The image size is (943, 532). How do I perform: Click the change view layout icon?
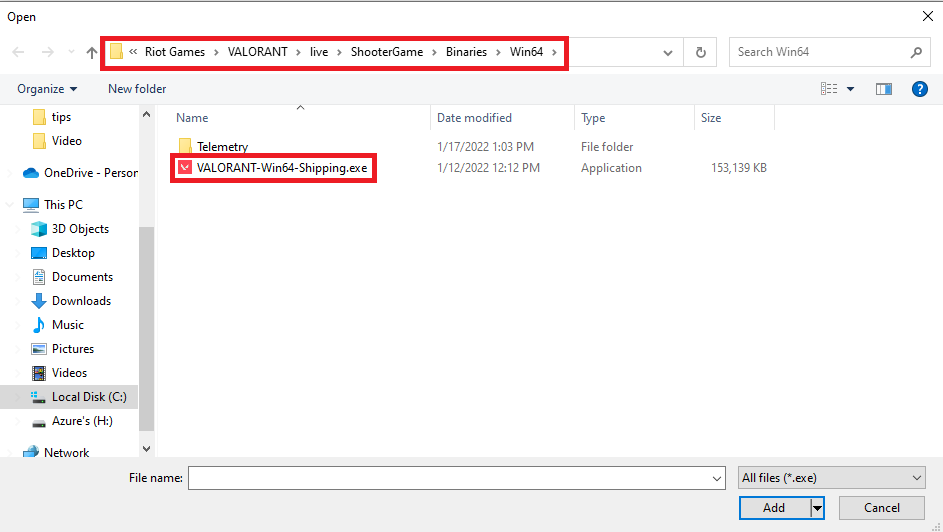[829, 89]
